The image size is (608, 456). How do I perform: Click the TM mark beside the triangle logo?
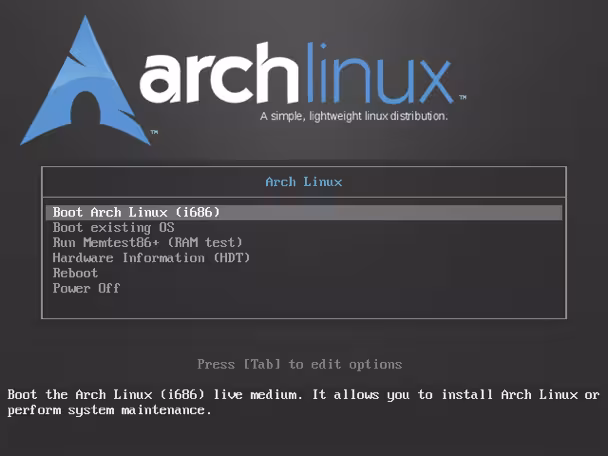click(x=154, y=132)
